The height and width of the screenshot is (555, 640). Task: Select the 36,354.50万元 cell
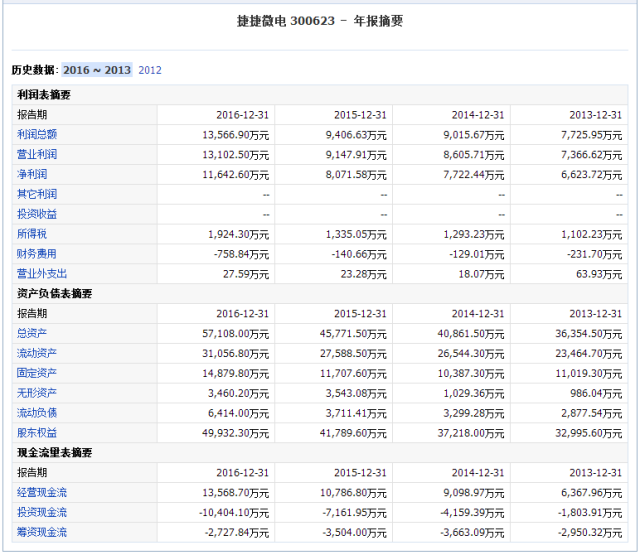click(x=589, y=333)
